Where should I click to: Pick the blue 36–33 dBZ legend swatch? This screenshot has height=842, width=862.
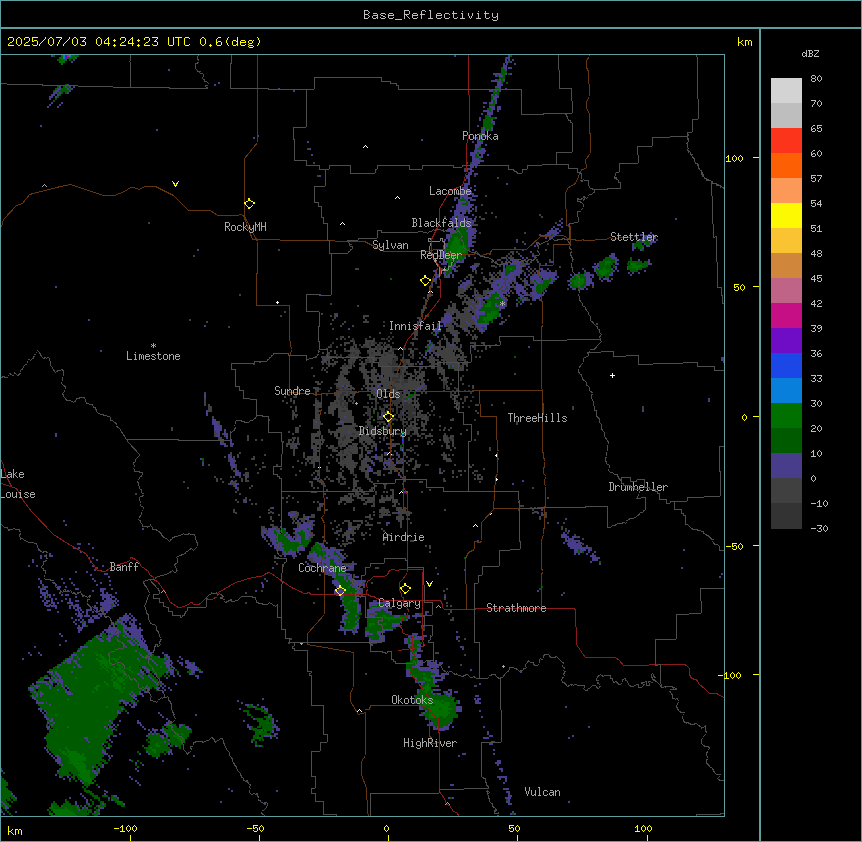click(786, 365)
